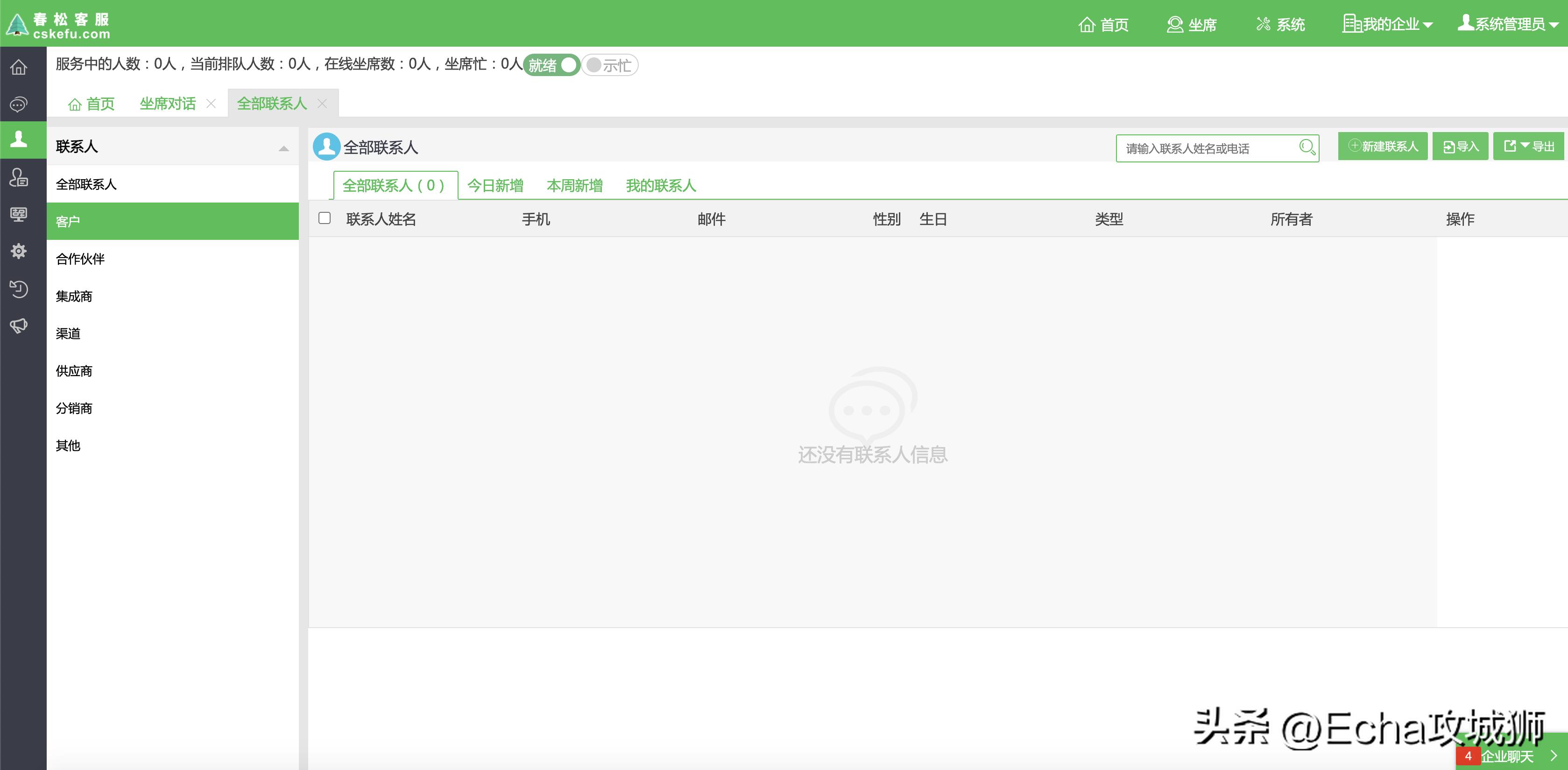The image size is (1568, 770).
Task: Tick the select-all checkbox in contact table header
Action: 325,219
